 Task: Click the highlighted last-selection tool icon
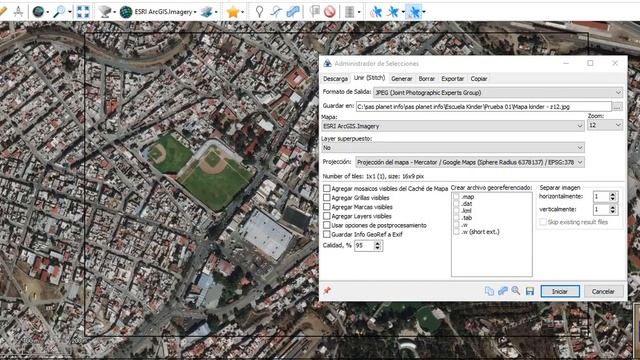[414, 12]
